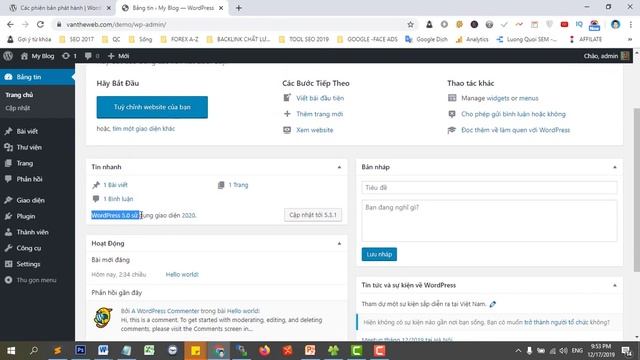Open Photoshop from the taskbar

click(x=80, y=351)
